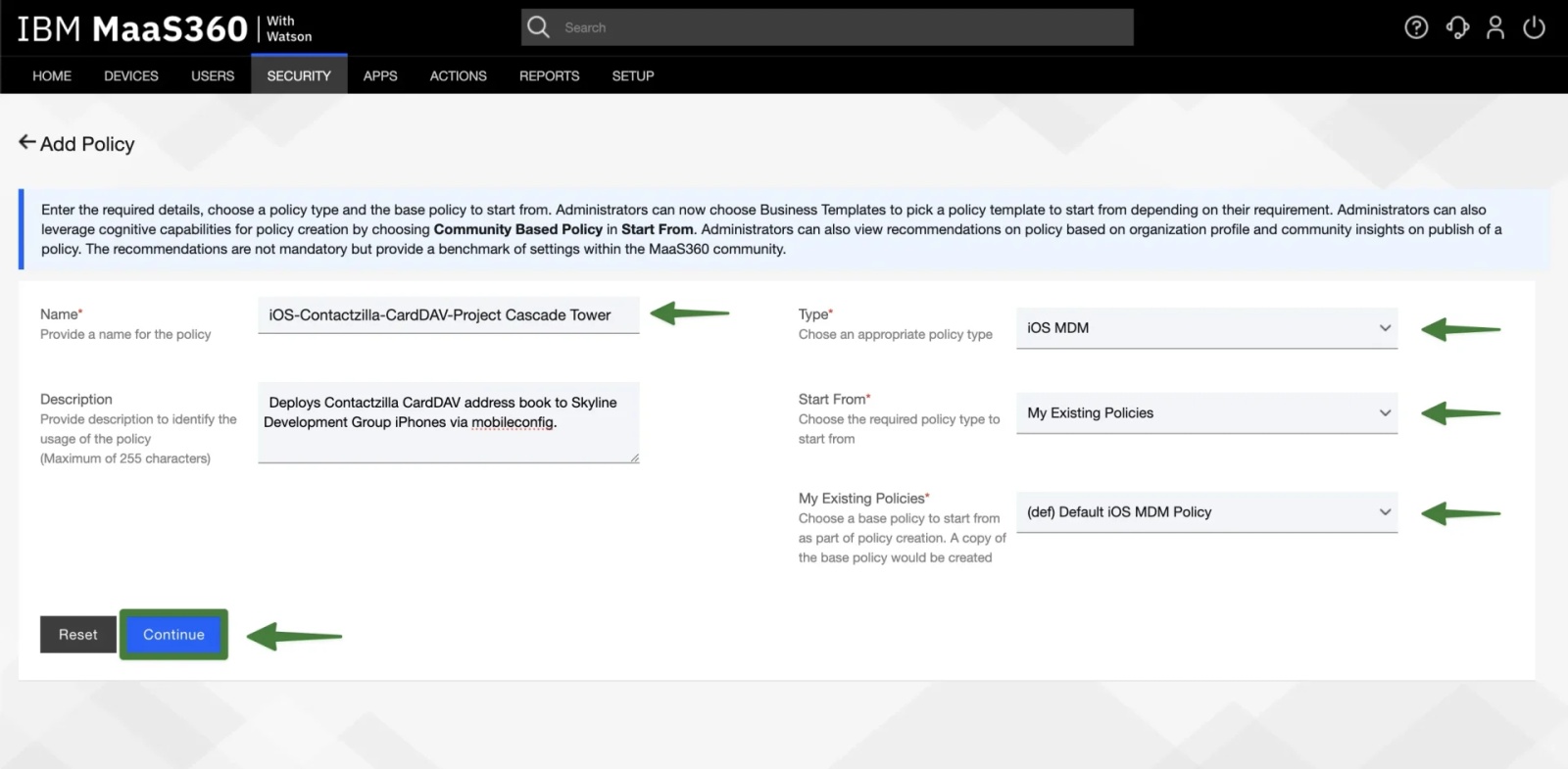This screenshot has width=1568, height=769.
Task: Focus the top Search field
Action: tap(827, 27)
